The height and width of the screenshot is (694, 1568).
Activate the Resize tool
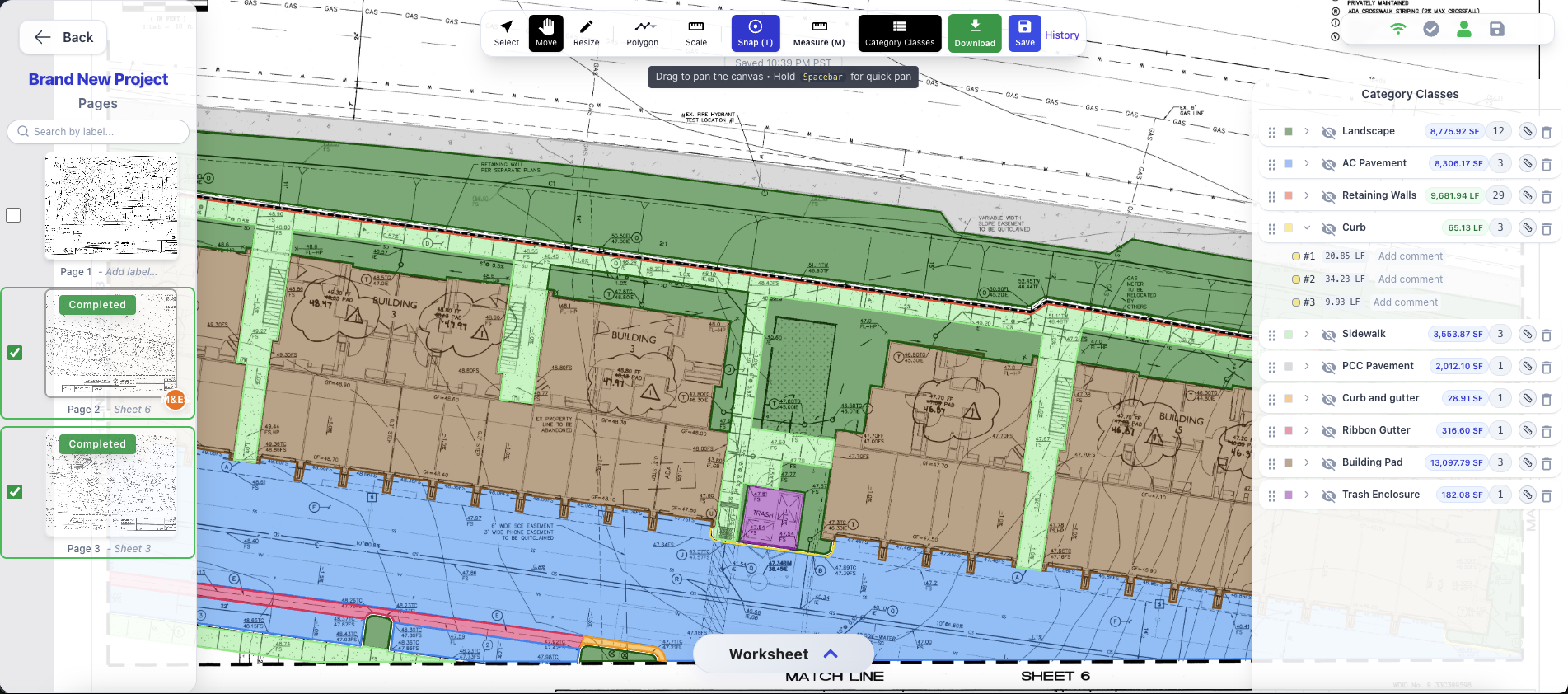(586, 34)
